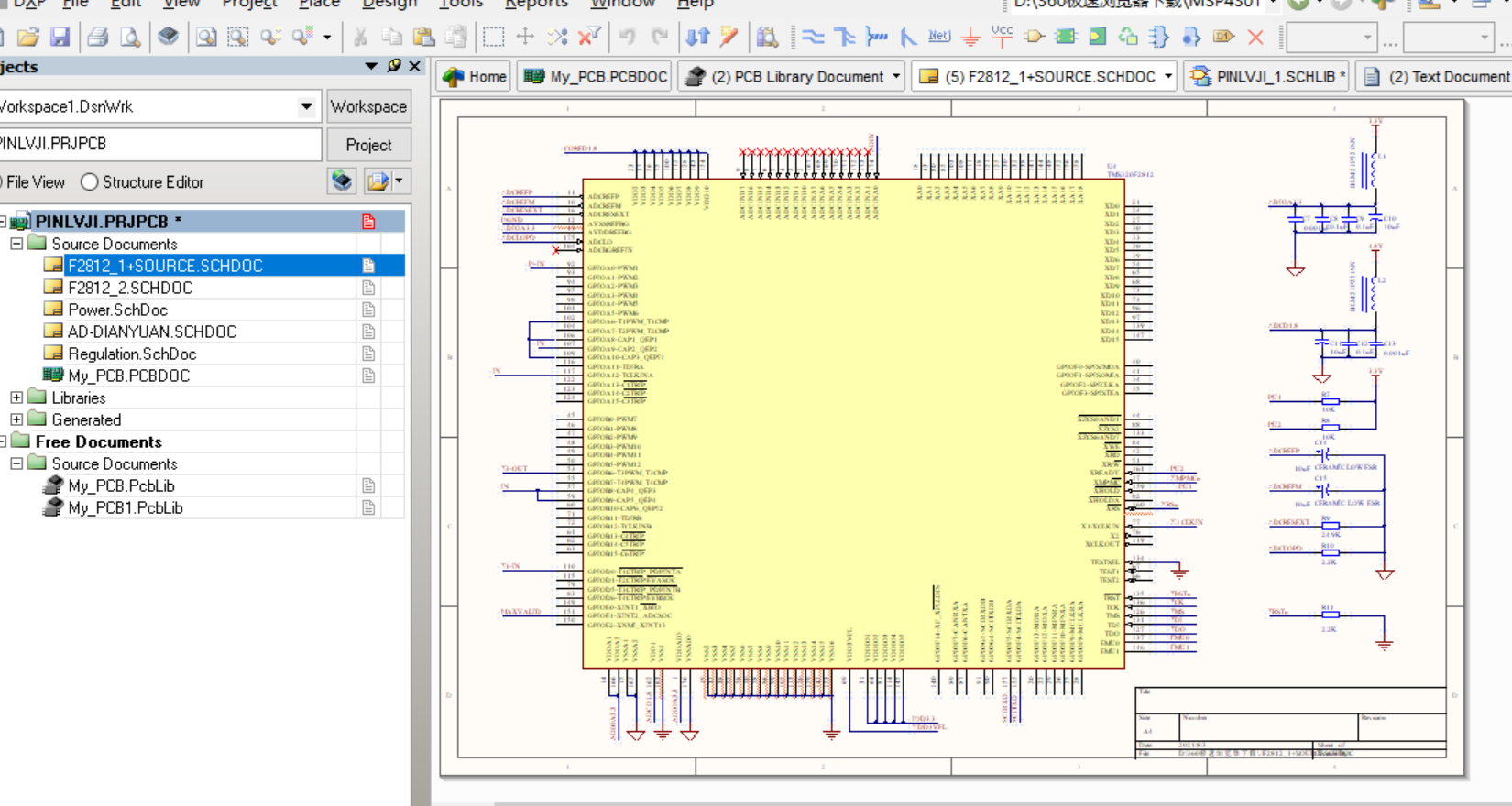This screenshot has height=806, width=1512.
Task: Select the Structure Editor radio button
Action: [89, 182]
